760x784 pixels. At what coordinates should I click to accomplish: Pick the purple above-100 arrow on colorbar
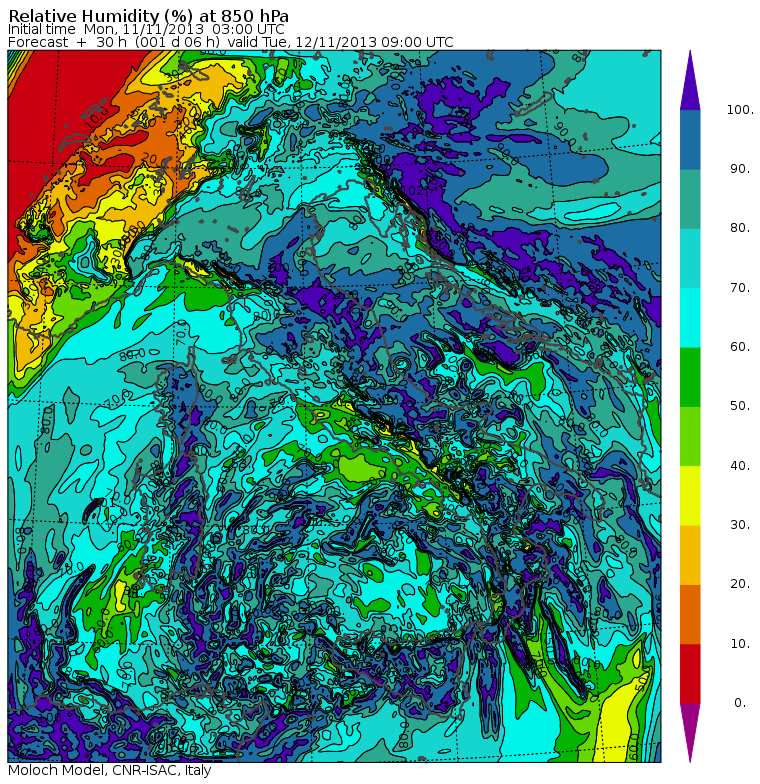(690, 80)
